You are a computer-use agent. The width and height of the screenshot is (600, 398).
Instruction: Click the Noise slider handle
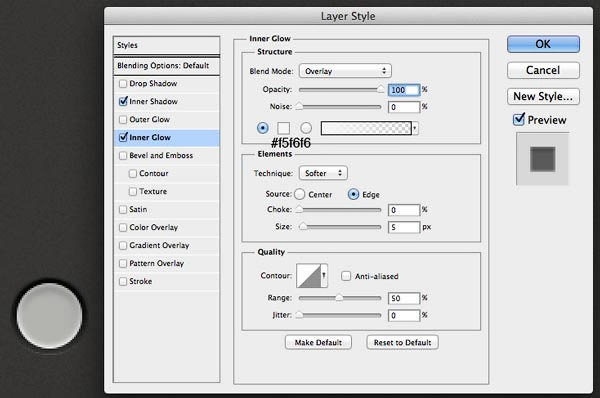299,106
